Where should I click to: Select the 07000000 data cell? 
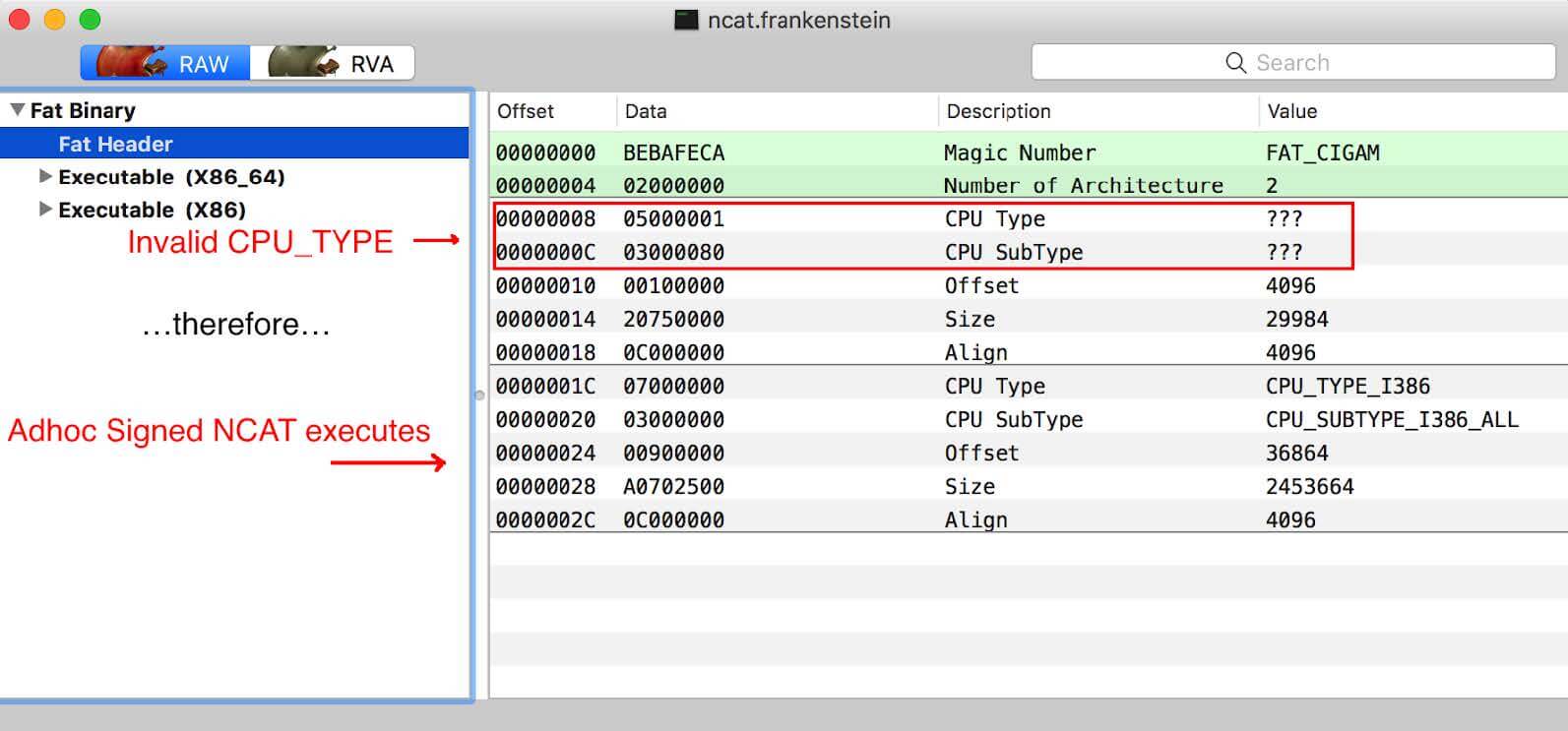pos(673,386)
